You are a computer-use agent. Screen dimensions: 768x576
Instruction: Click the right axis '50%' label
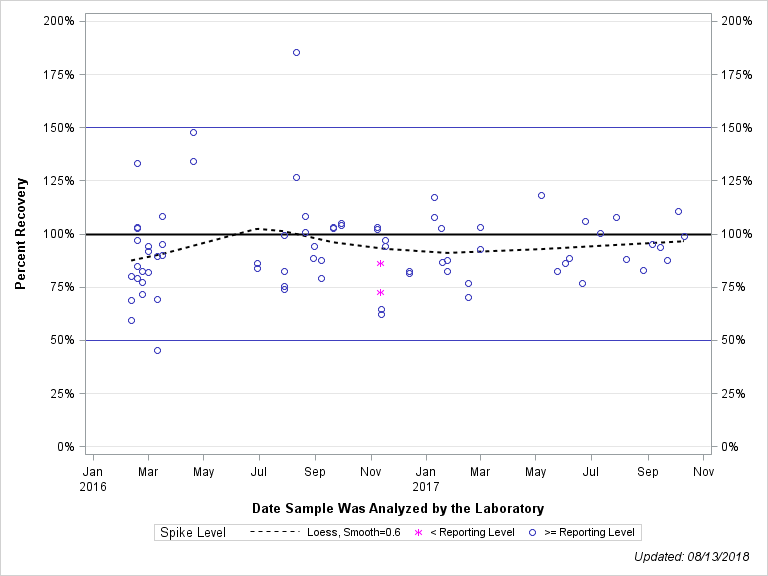pos(733,340)
